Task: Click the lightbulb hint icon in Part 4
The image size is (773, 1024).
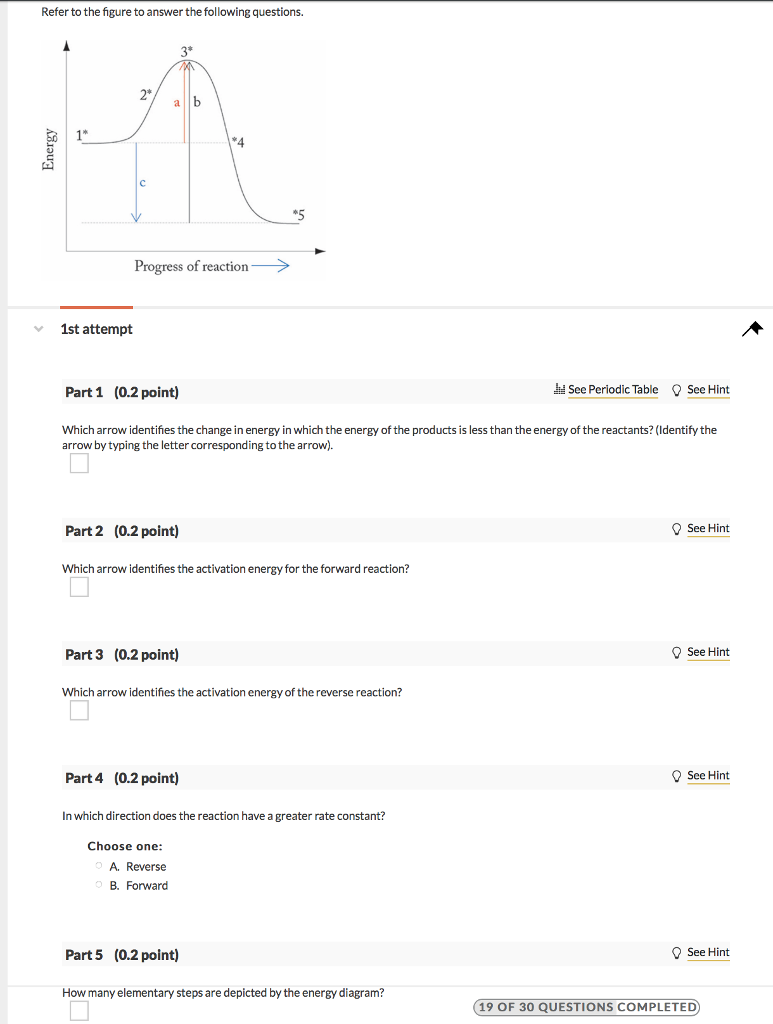Action: click(x=678, y=776)
